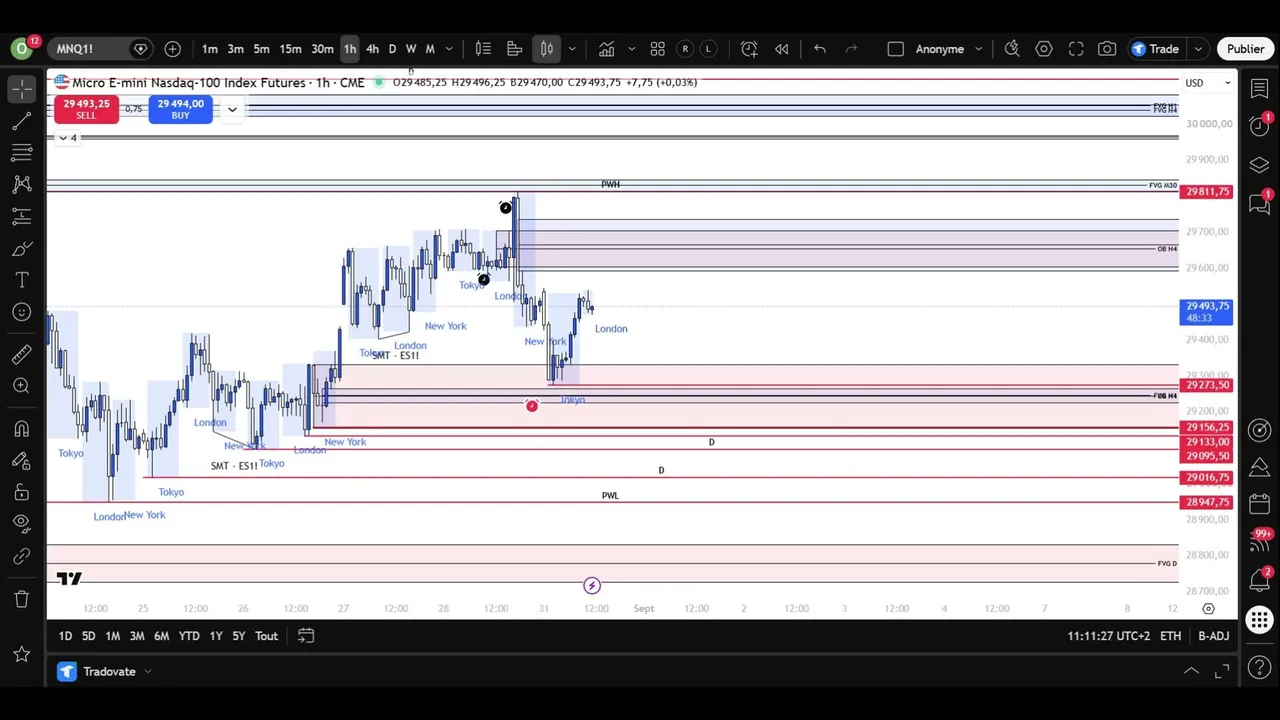
Task: Switch to the 1m timeframe
Action: click(x=210, y=49)
